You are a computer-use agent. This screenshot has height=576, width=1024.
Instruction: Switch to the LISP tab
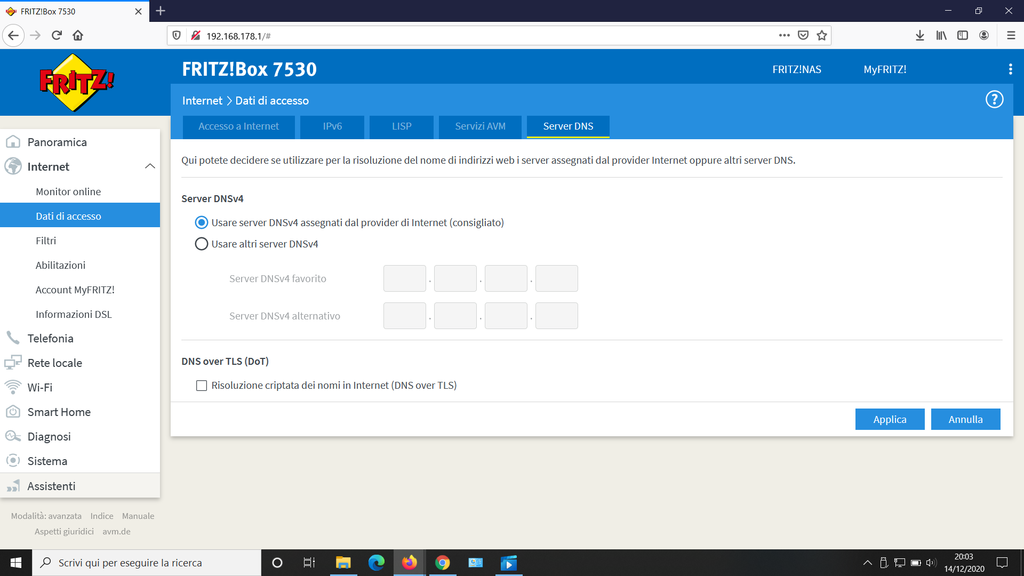pos(402,127)
